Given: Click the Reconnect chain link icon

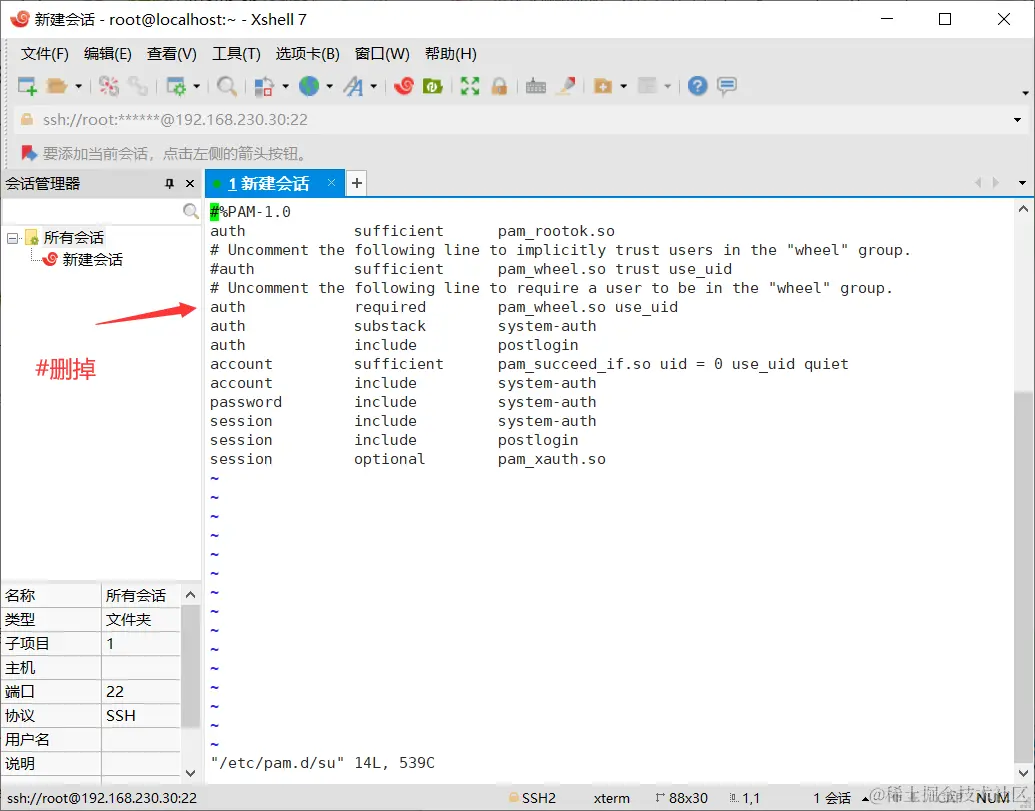Looking at the screenshot, I should pos(138,86).
